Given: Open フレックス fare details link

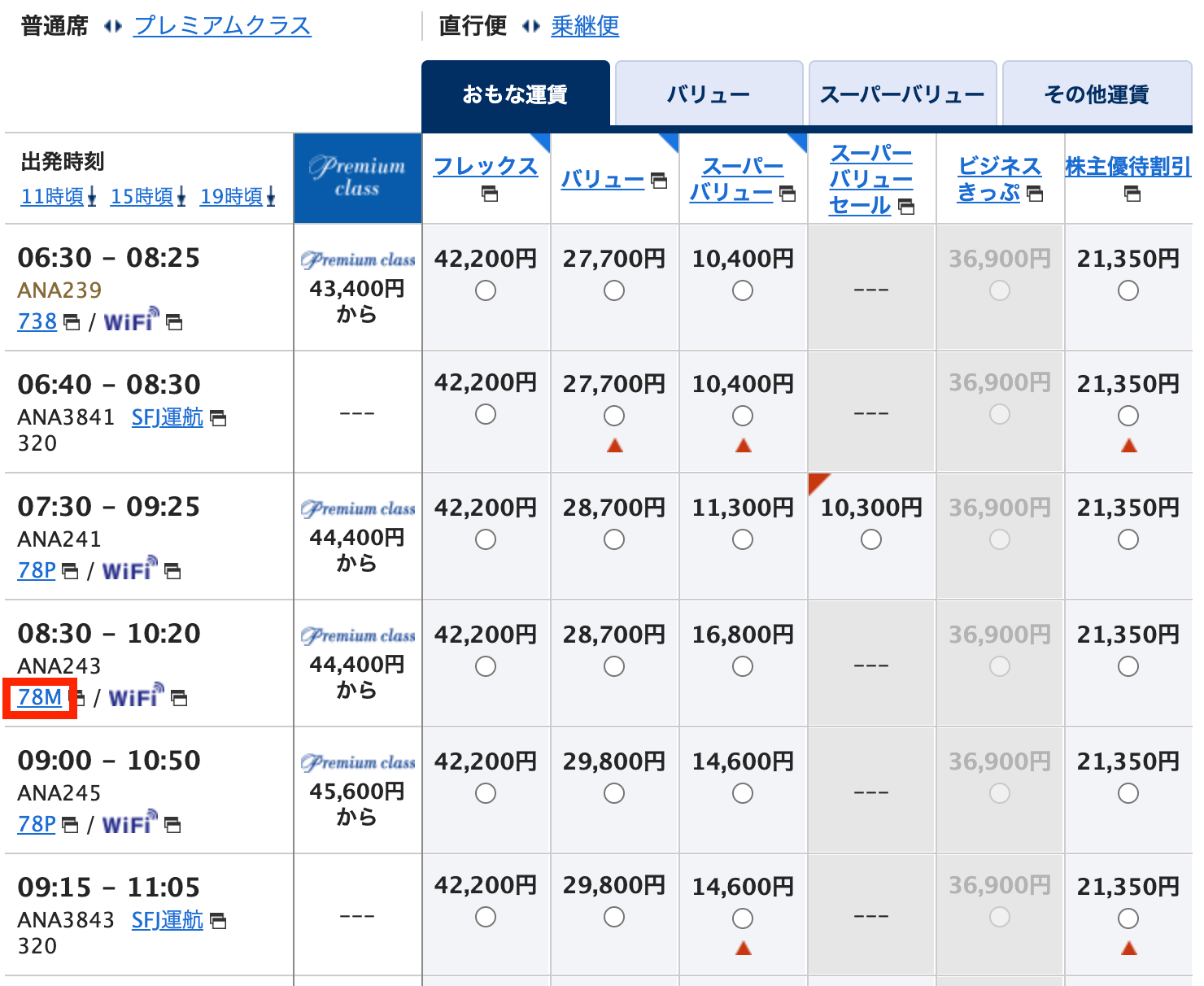Looking at the screenshot, I should pyautogui.click(x=486, y=166).
